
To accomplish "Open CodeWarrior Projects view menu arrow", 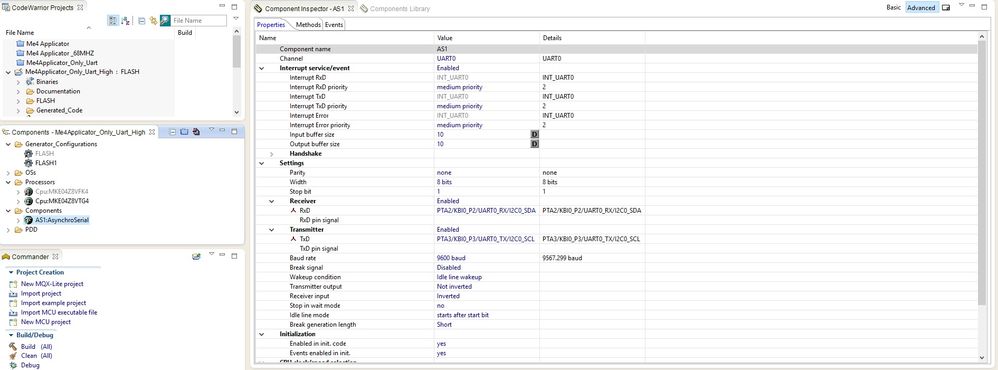I will coord(235,18).
